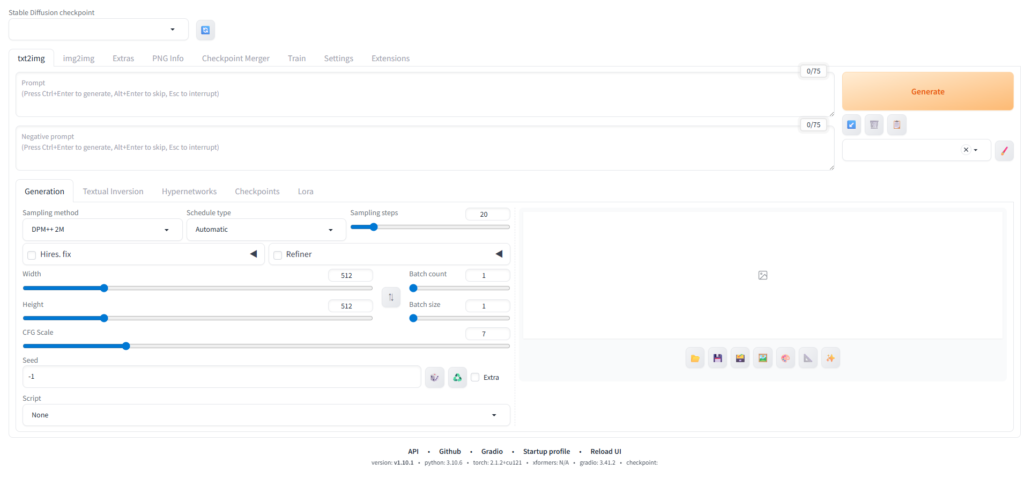Click the swap width and height icon
This screenshot has width=1024, height=485.
(391, 297)
